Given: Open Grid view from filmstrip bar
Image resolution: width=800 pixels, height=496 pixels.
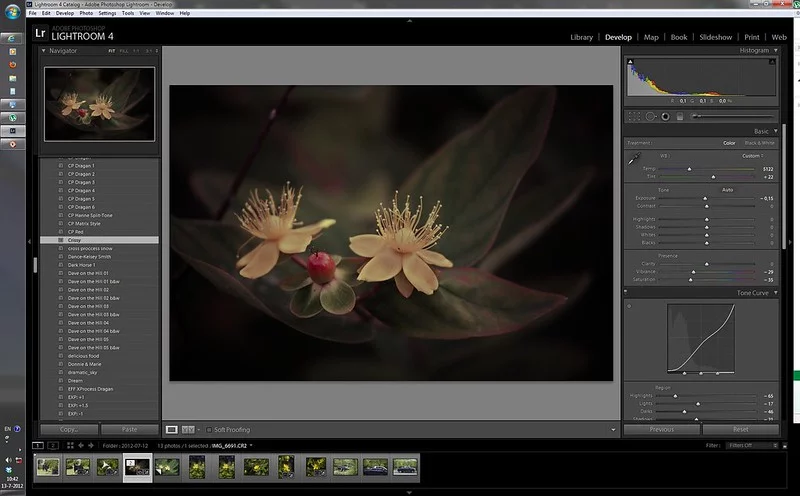Looking at the screenshot, I should 68,445.
